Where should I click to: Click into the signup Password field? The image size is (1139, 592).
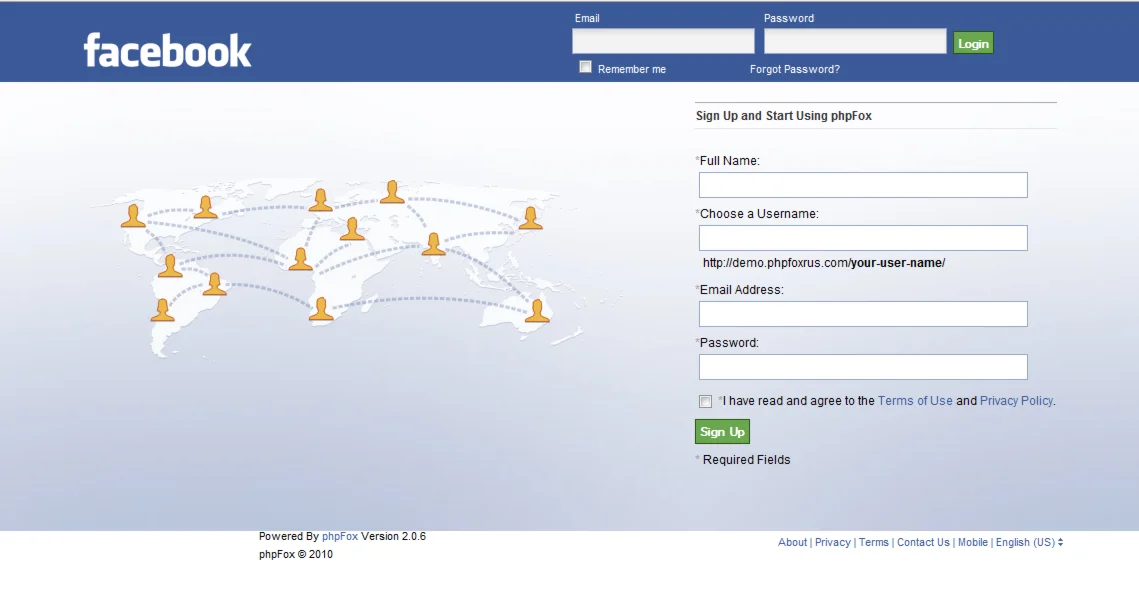click(863, 367)
